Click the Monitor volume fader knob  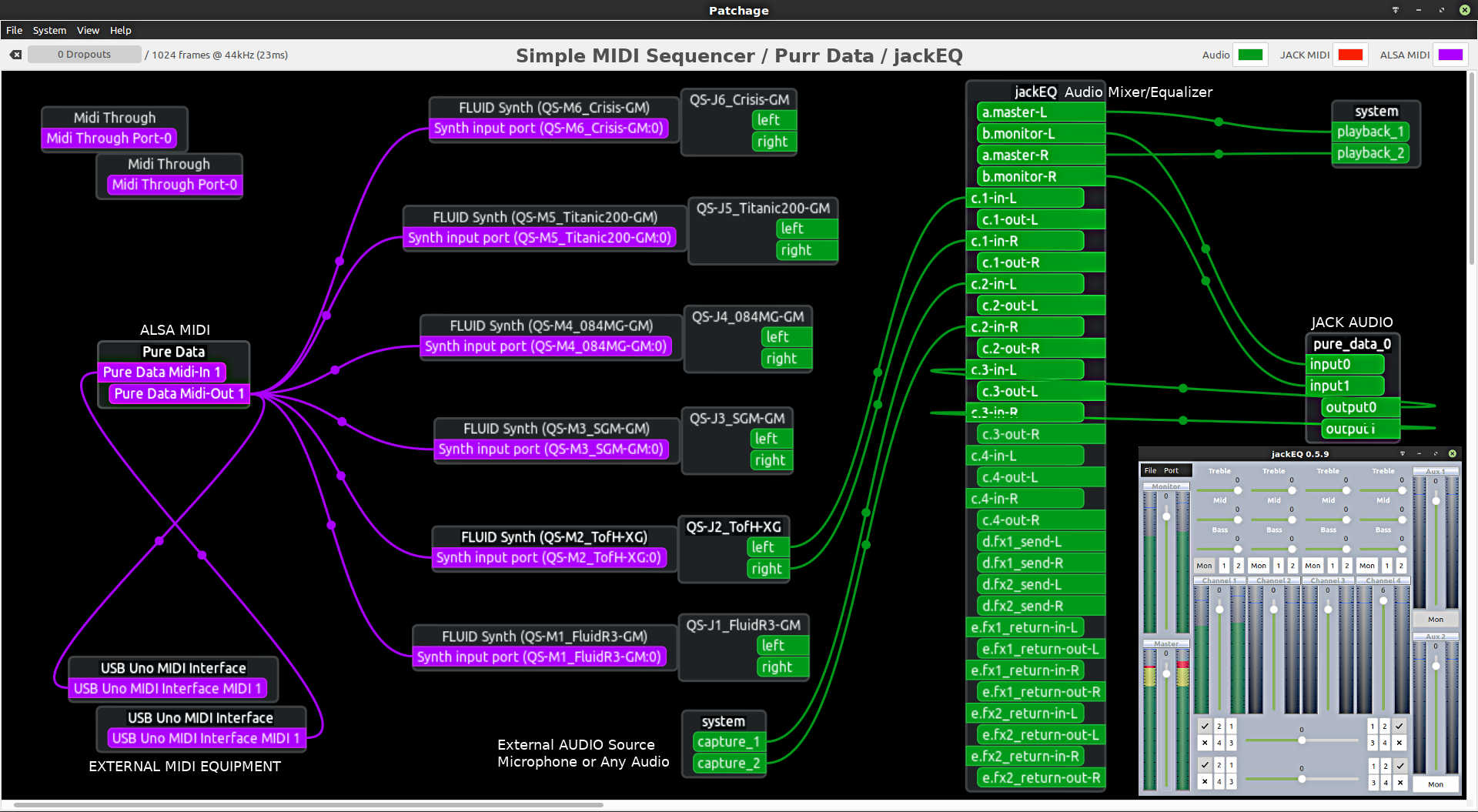point(1166,516)
